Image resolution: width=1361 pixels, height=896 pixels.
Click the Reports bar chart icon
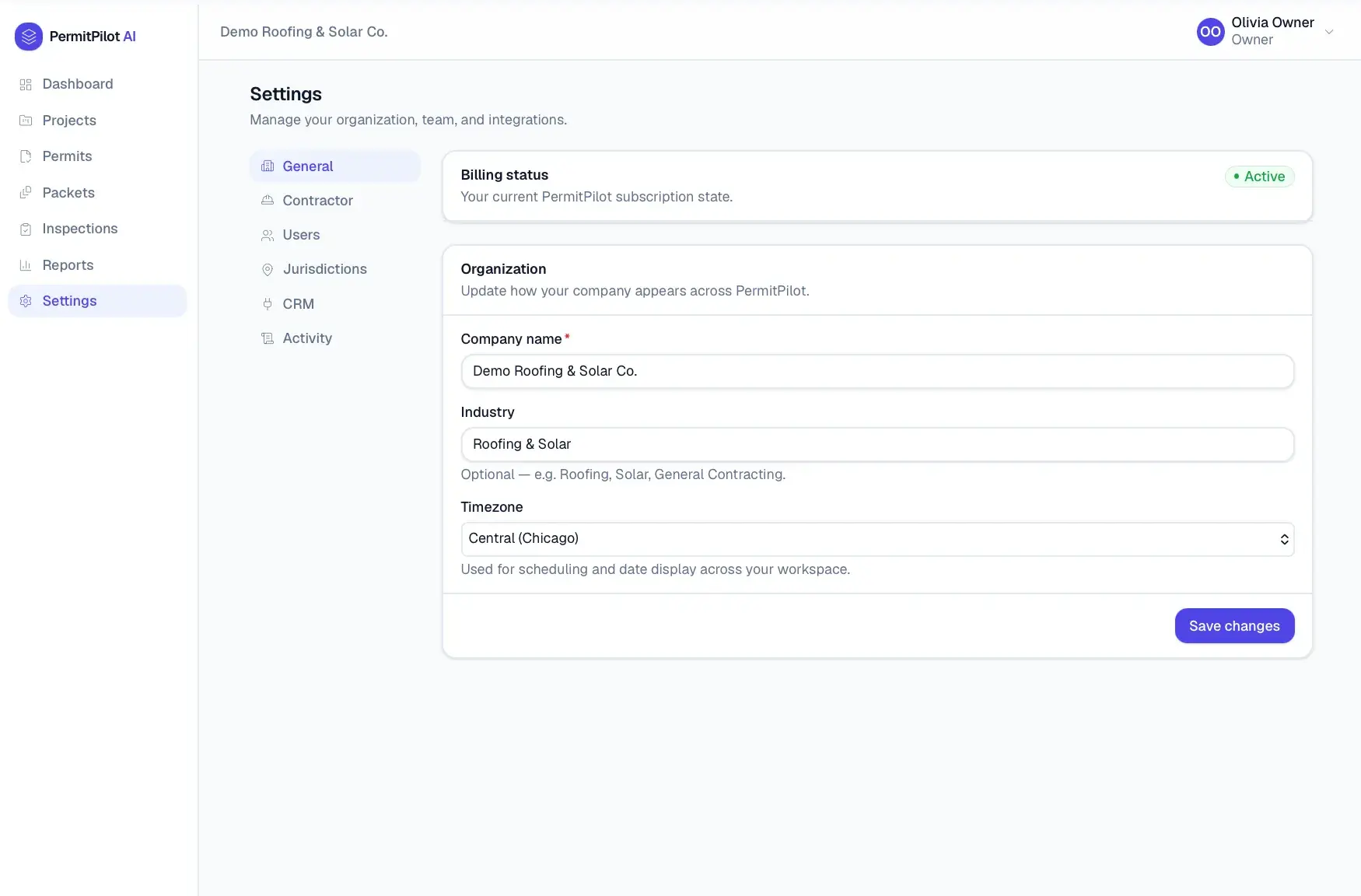(x=26, y=265)
